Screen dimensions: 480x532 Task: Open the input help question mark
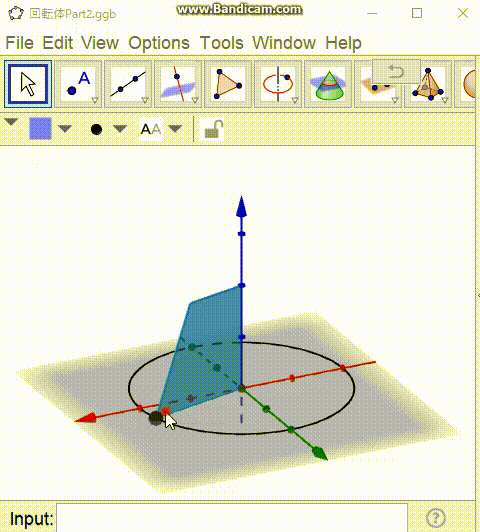[x=436, y=518]
